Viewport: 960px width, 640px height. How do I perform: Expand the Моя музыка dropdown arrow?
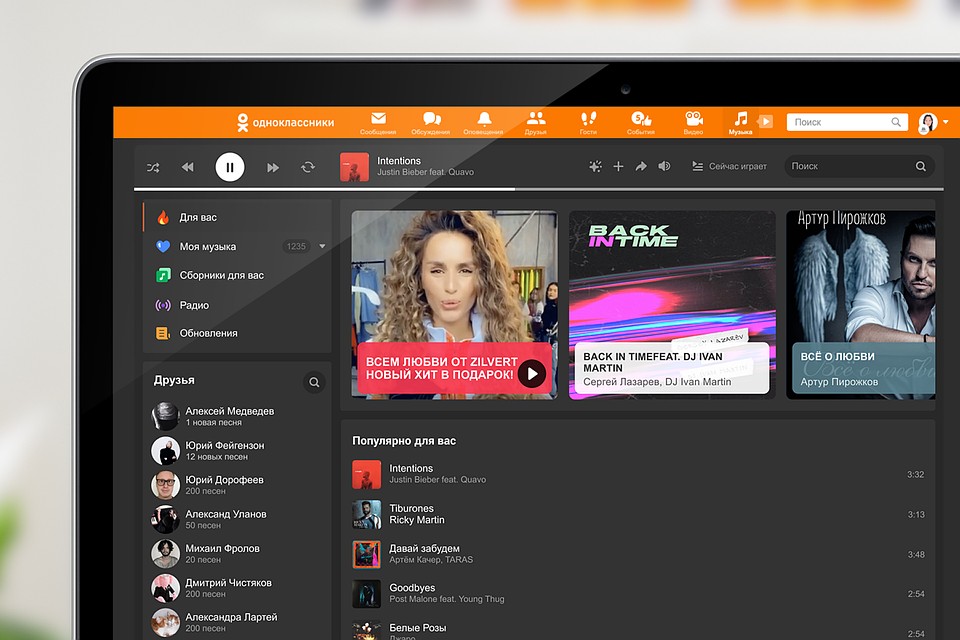pyautogui.click(x=322, y=246)
